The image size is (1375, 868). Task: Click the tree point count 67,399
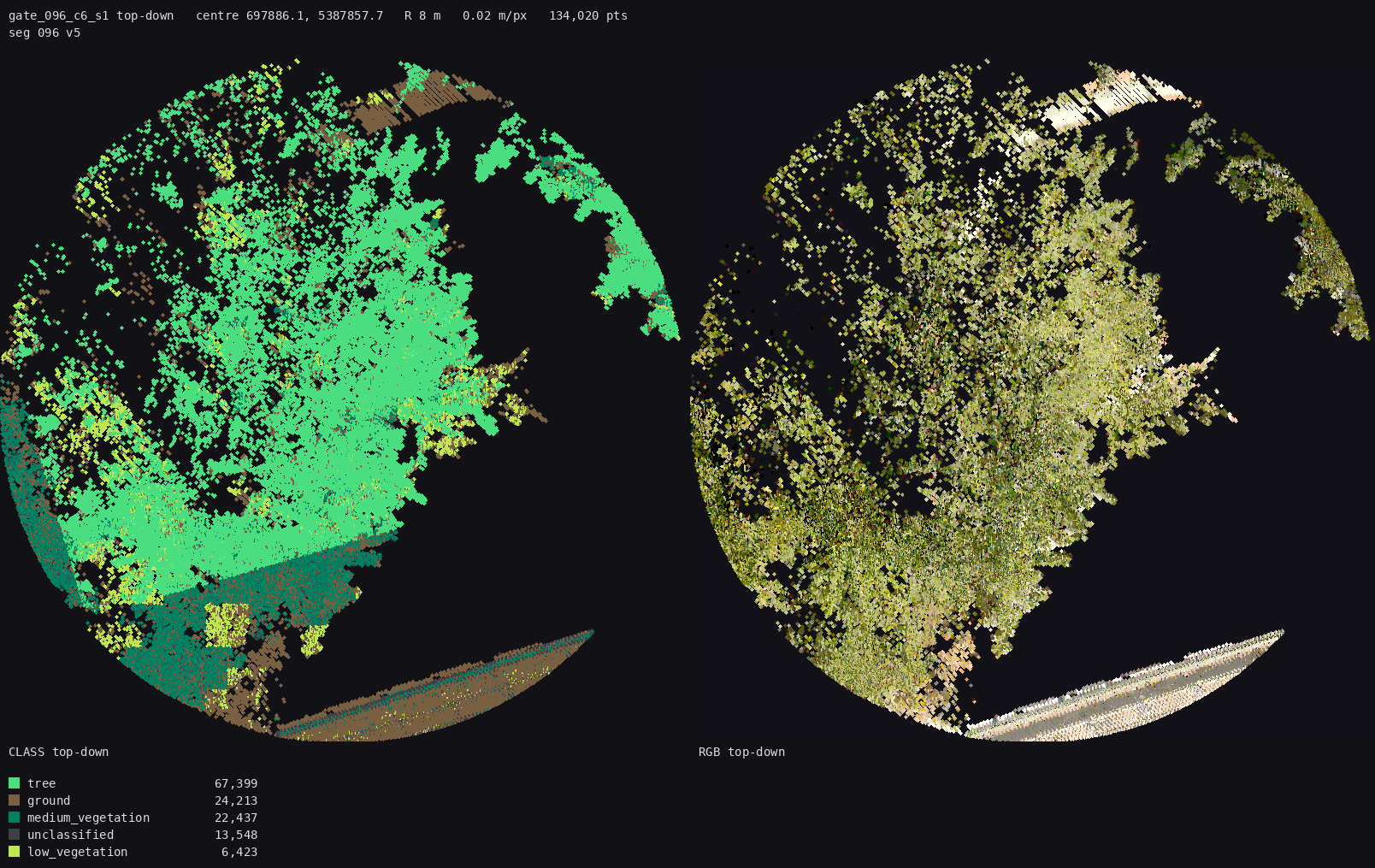pos(236,783)
